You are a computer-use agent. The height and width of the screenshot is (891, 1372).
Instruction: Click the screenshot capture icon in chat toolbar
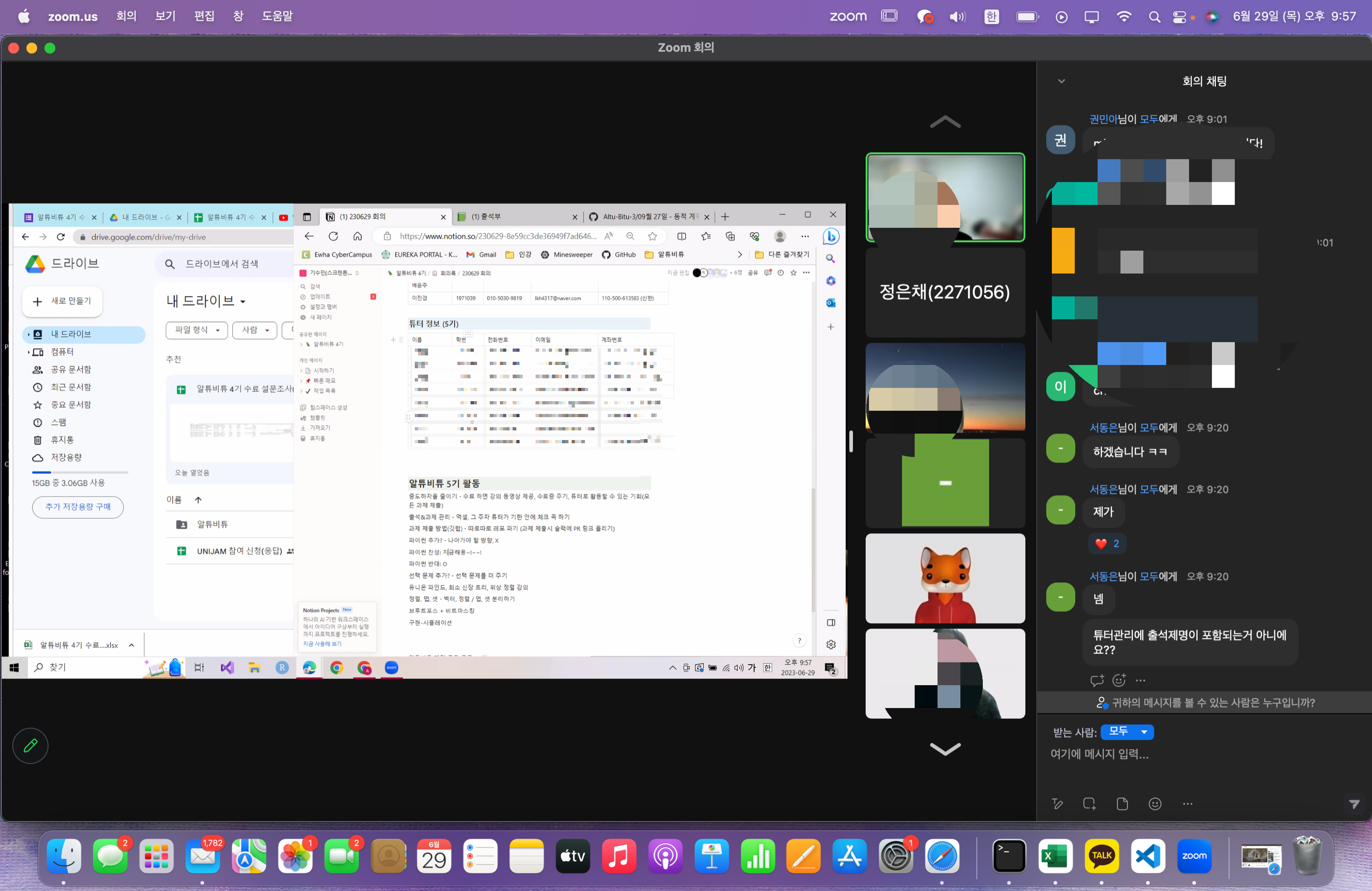tap(1089, 803)
